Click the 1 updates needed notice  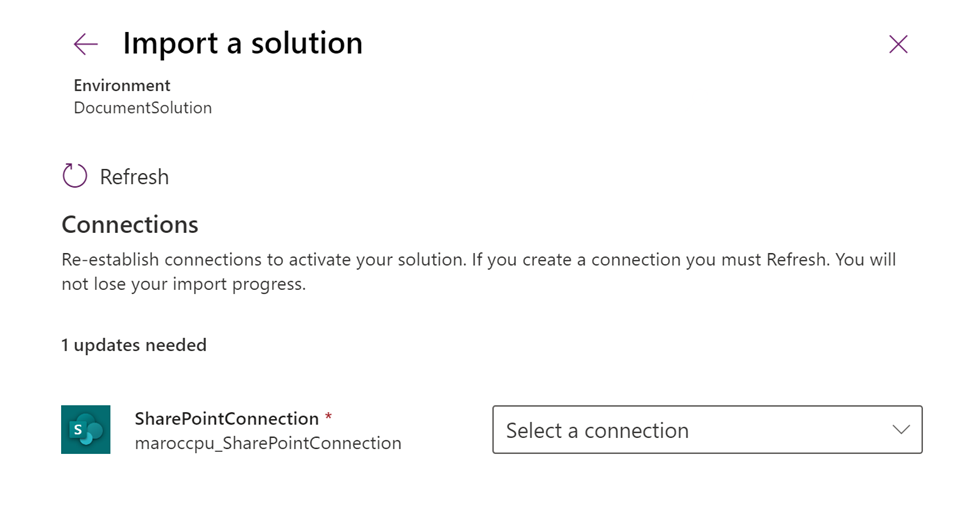[x=134, y=345]
